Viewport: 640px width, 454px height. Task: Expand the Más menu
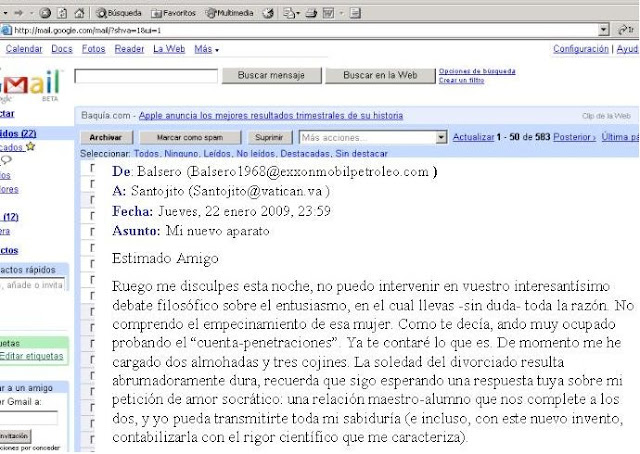click(206, 49)
